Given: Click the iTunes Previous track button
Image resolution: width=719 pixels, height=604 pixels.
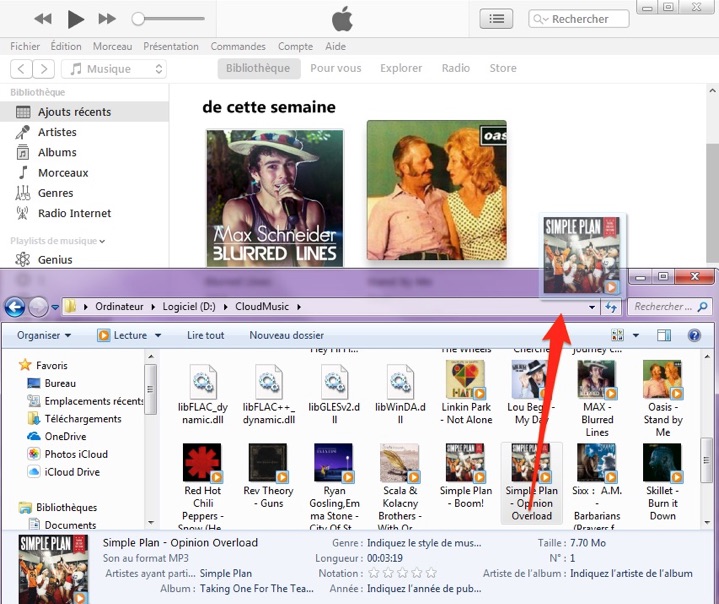Looking at the screenshot, I should pos(43,19).
